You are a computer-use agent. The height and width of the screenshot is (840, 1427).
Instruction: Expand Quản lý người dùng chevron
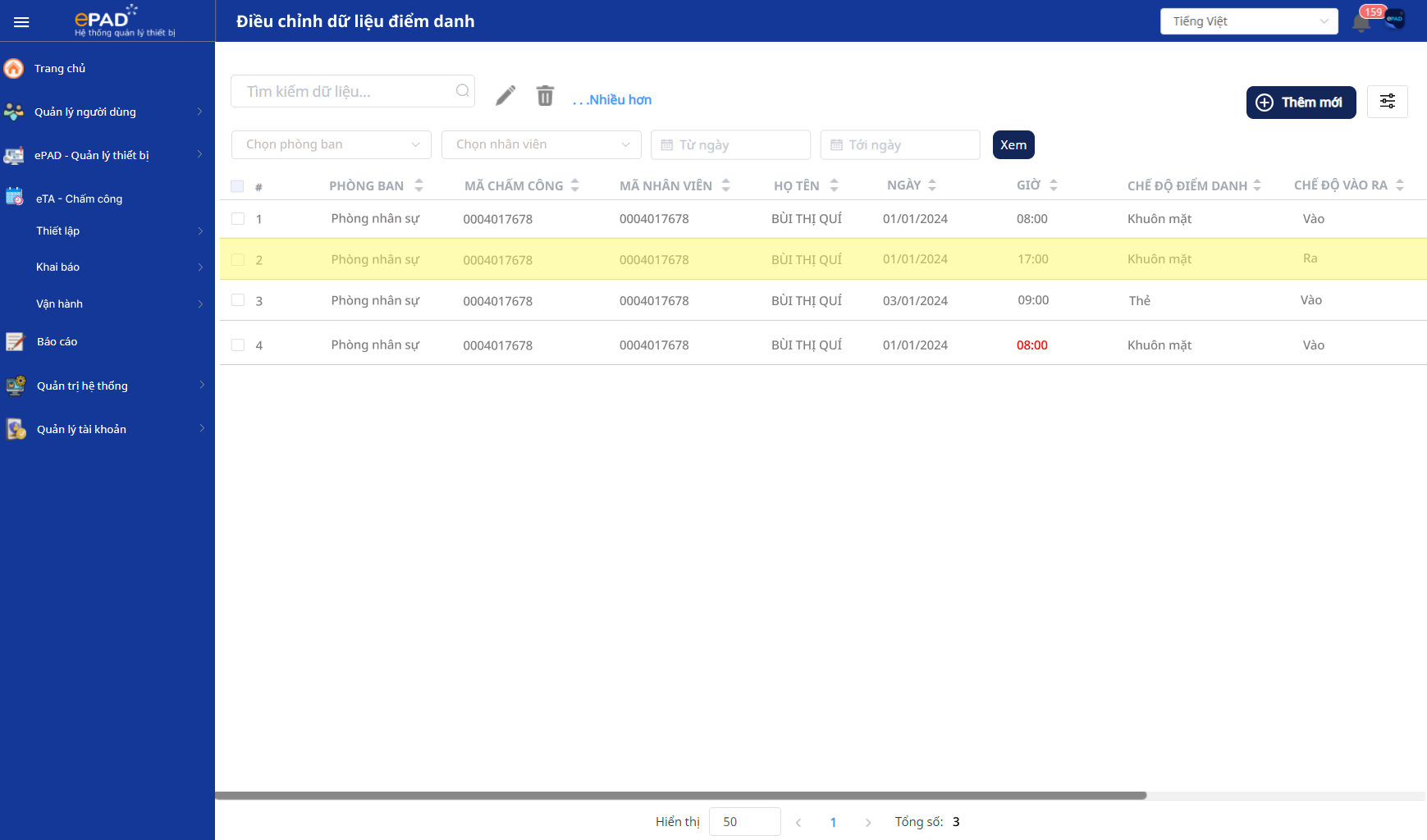(x=199, y=112)
